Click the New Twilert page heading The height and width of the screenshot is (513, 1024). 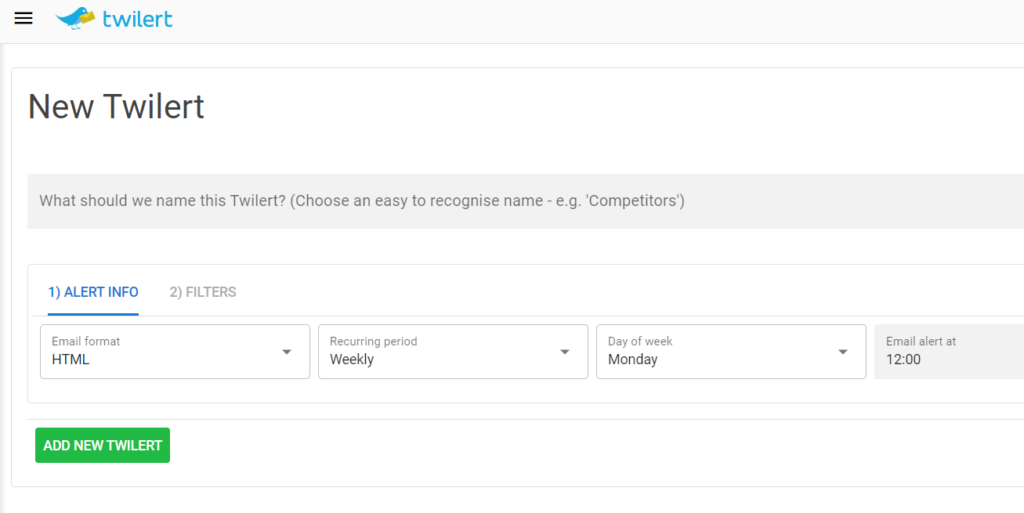click(116, 106)
